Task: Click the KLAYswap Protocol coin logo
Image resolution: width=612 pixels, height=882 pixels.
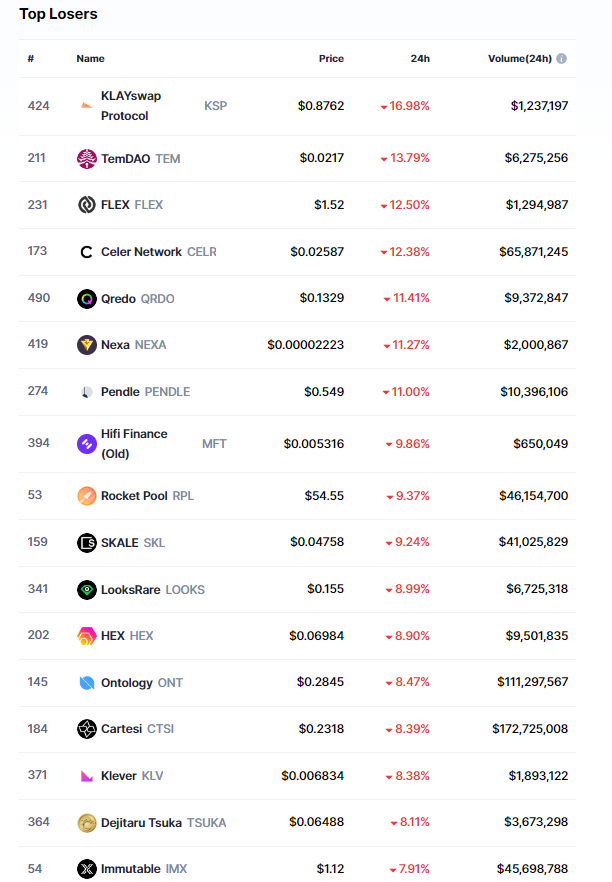Action: point(87,105)
